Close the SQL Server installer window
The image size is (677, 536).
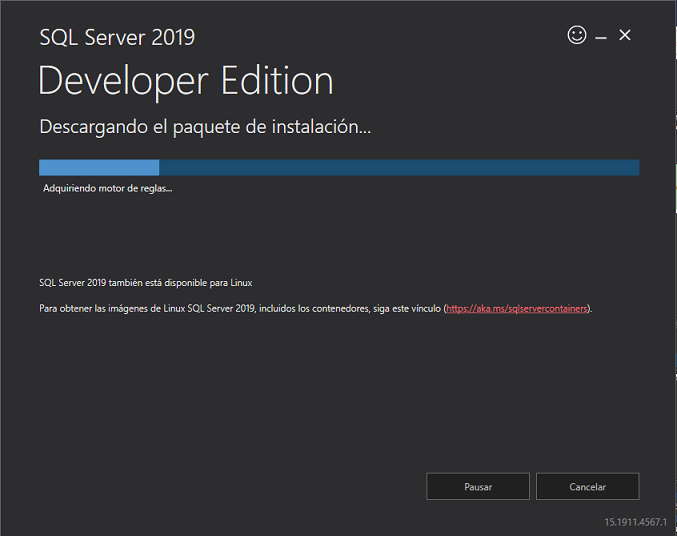tap(624, 35)
